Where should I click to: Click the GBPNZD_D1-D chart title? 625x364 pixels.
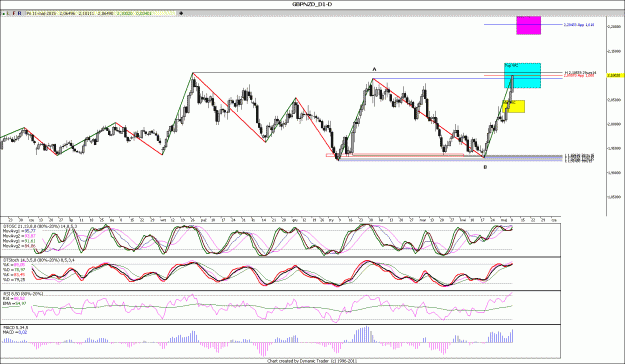click(x=312, y=4)
